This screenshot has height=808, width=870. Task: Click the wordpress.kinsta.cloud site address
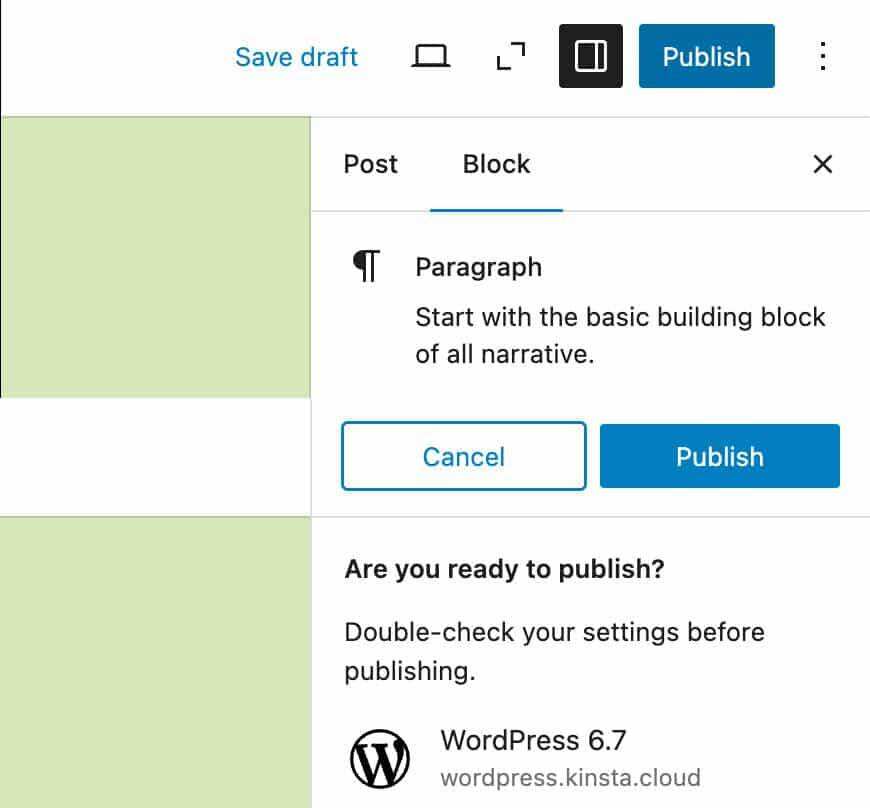(570, 778)
